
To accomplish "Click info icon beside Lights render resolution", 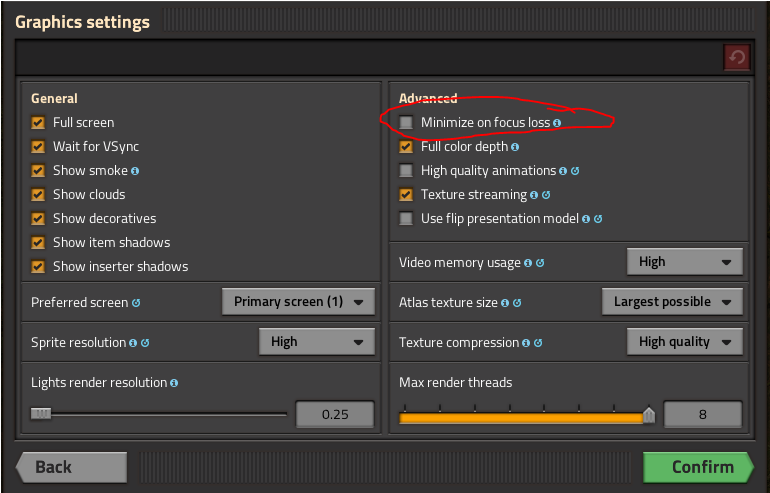I will [x=174, y=383].
